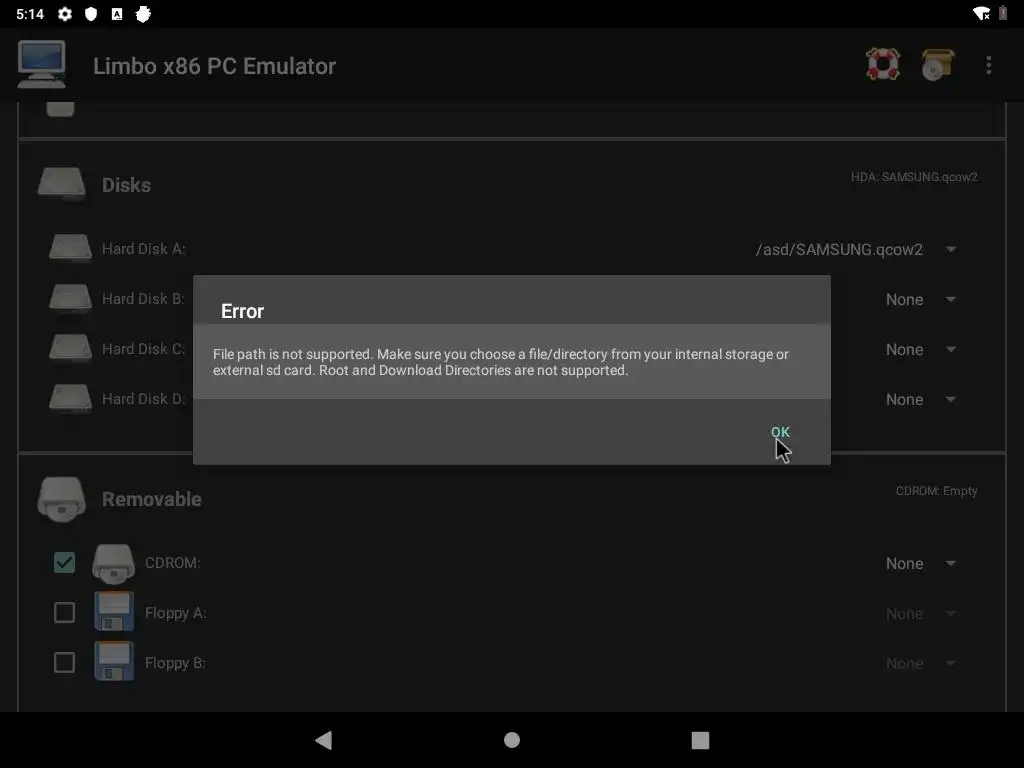Click the Hard Disk D drive icon
The height and width of the screenshot is (768, 1024).
click(x=71, y=398)
